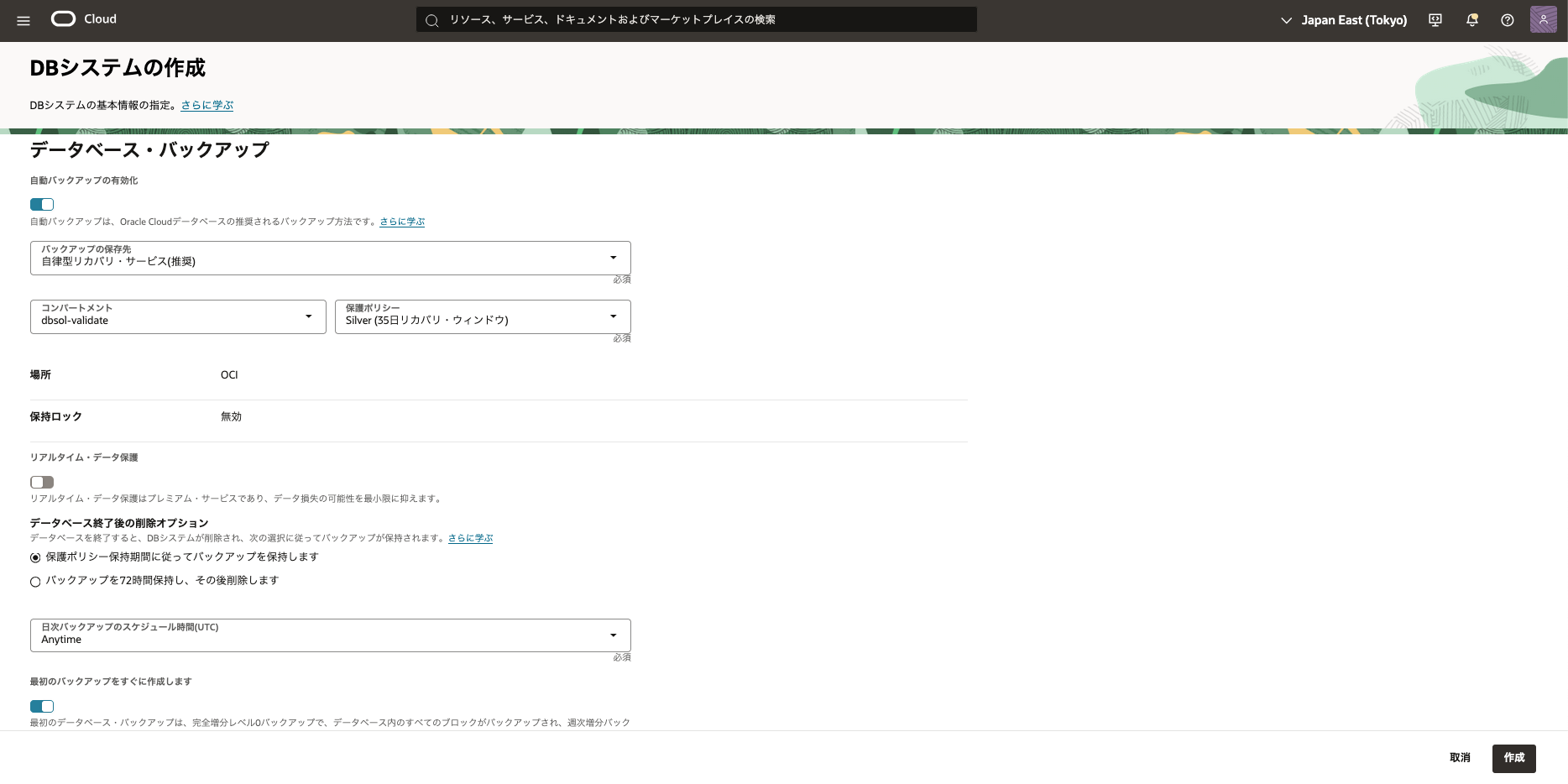Open the コンパートメント dbsol-validate dropdown
The image size is (1568, 784).
tap(178, 317)
